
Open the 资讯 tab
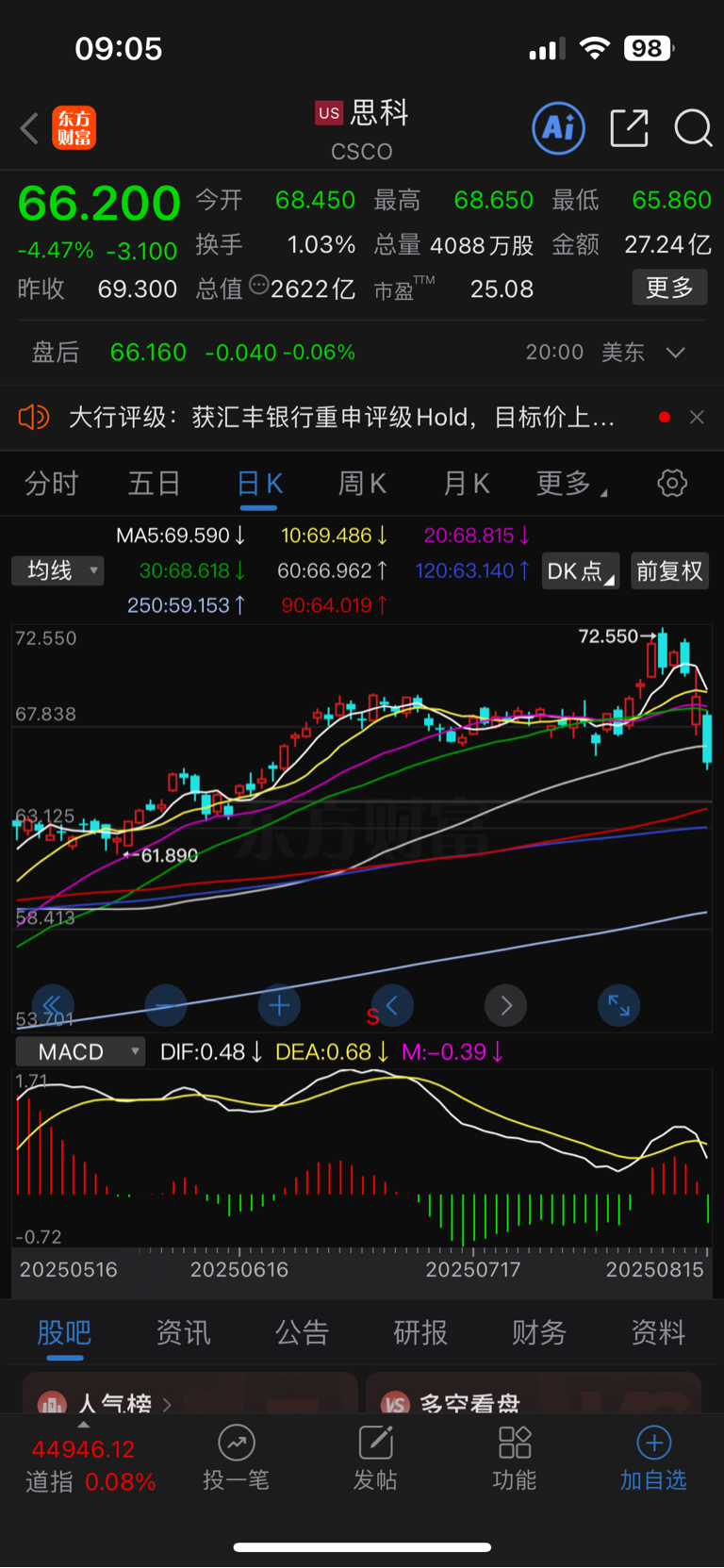tap(183, 1332)
